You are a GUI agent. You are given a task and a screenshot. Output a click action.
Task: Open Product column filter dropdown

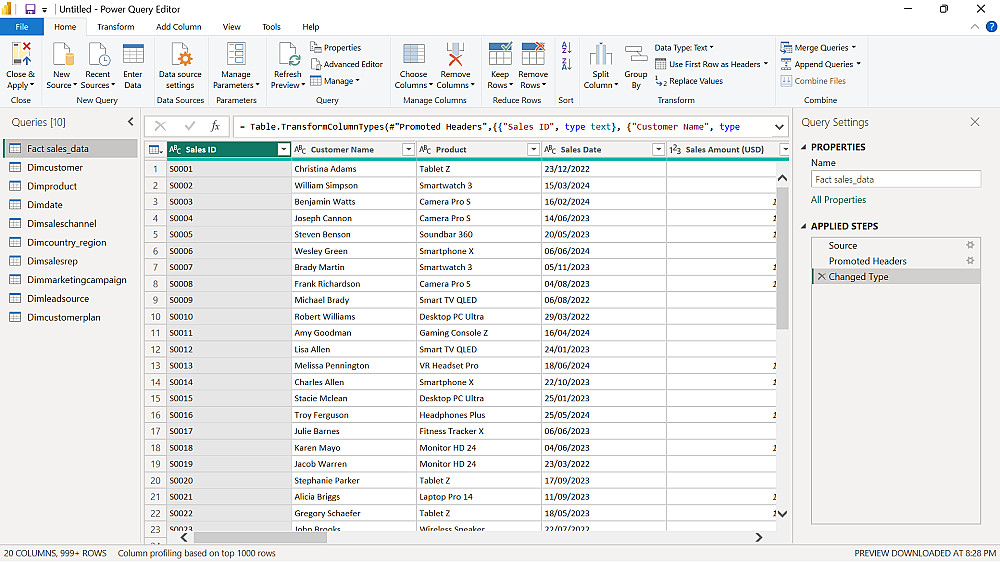point(533,150)
